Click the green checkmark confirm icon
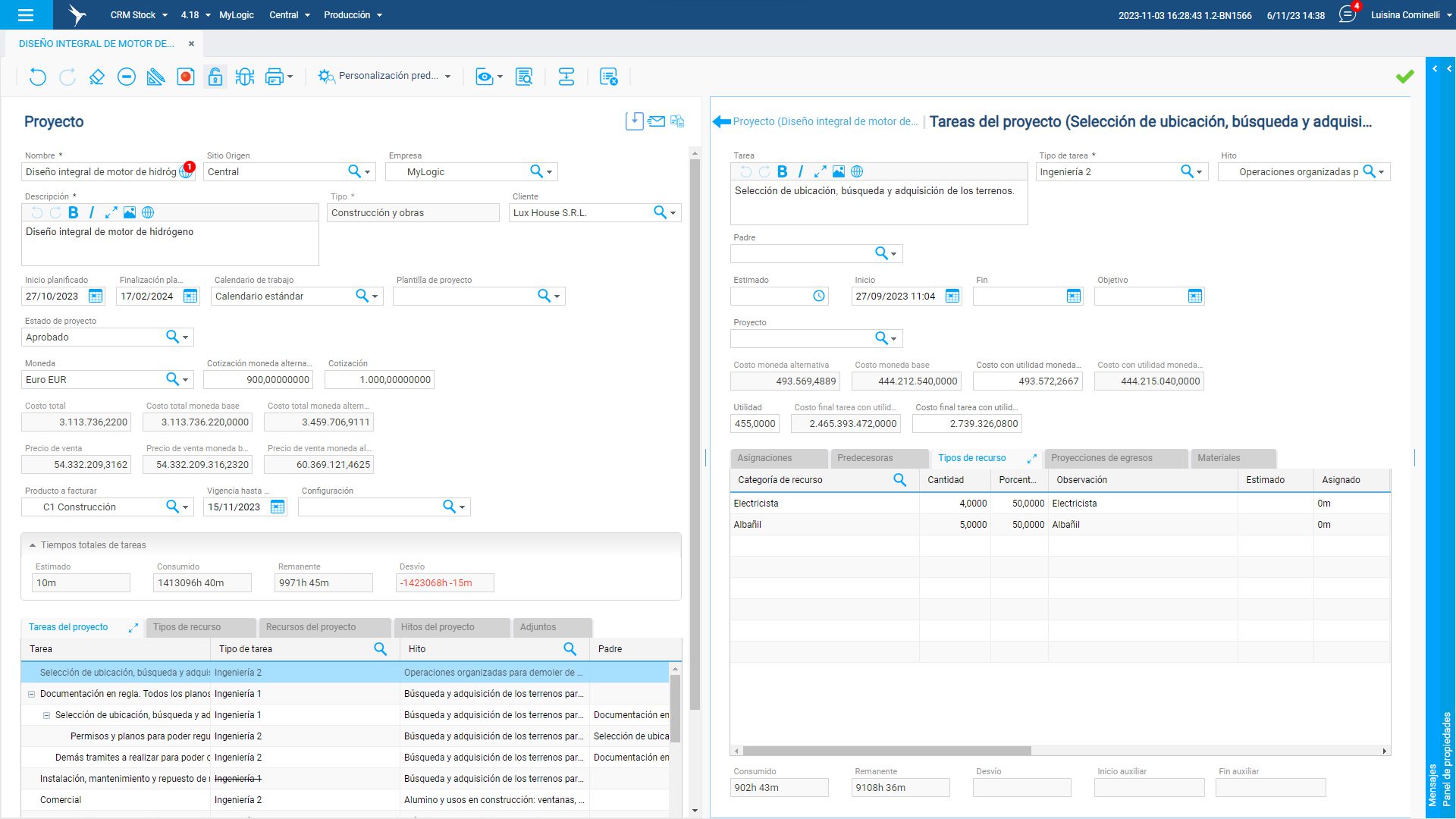1456x819 pixels. click(1404, 77)
